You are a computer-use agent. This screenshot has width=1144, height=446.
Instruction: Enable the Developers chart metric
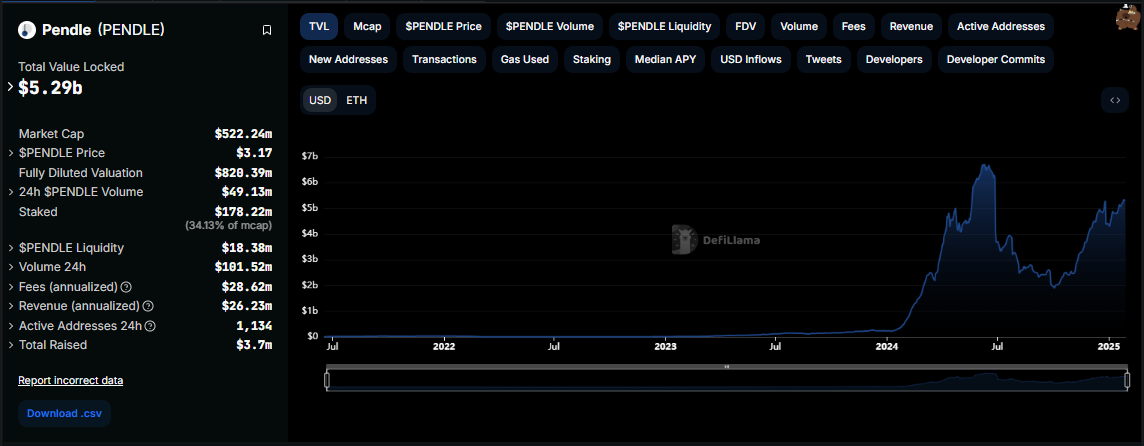[894, 59]
